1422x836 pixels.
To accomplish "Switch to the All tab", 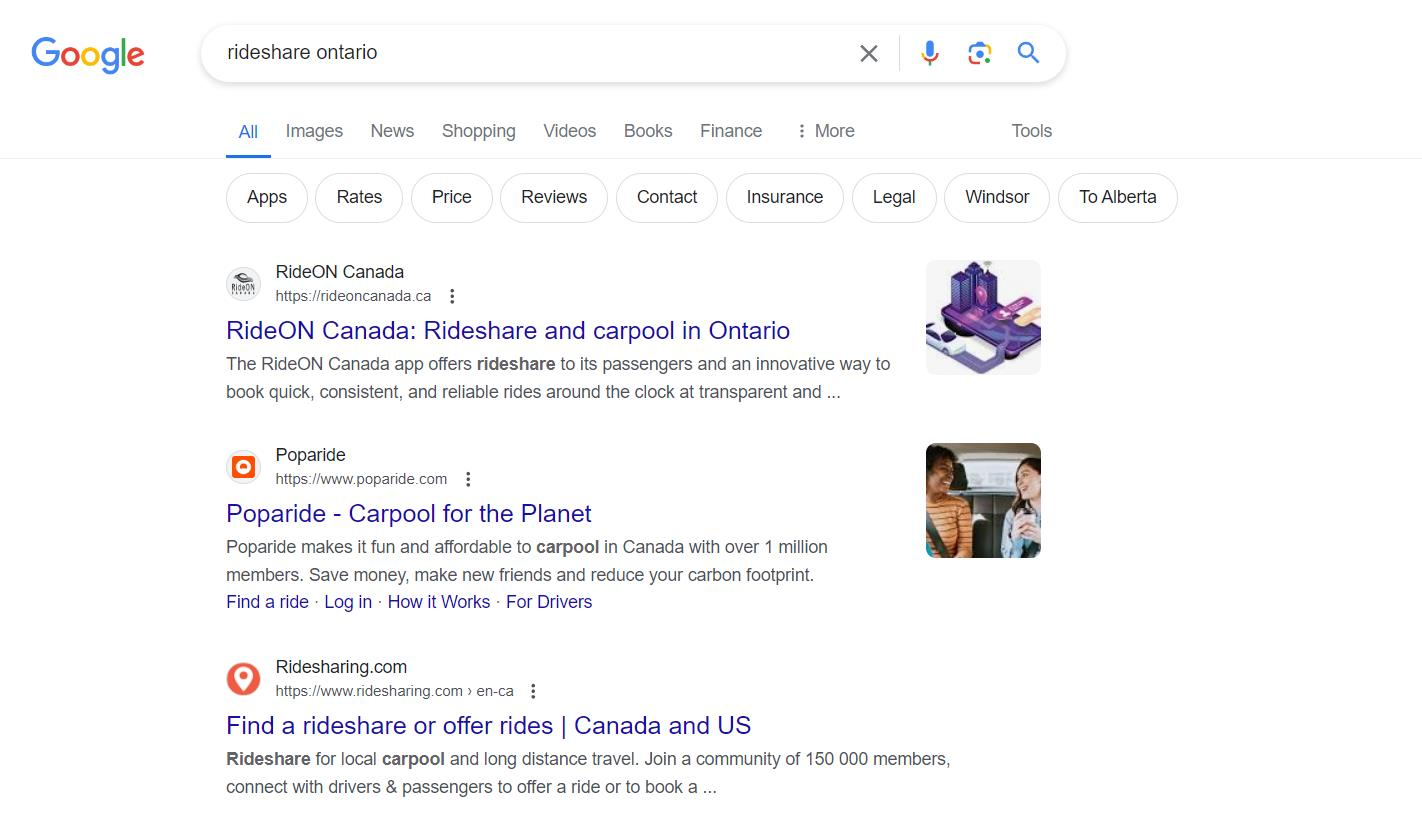I will 248,132.
